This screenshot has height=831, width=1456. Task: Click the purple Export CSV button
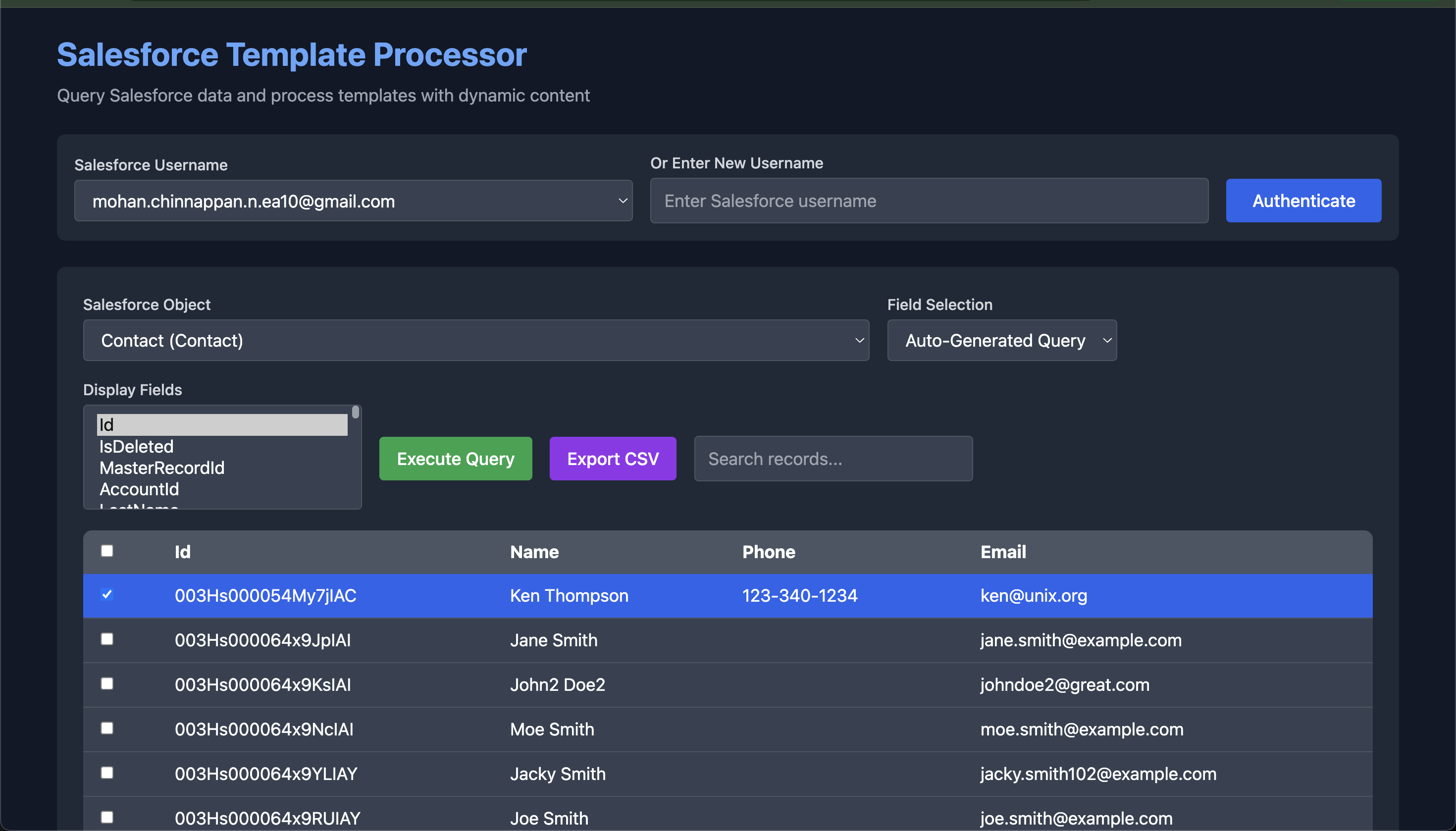(613, 459)
